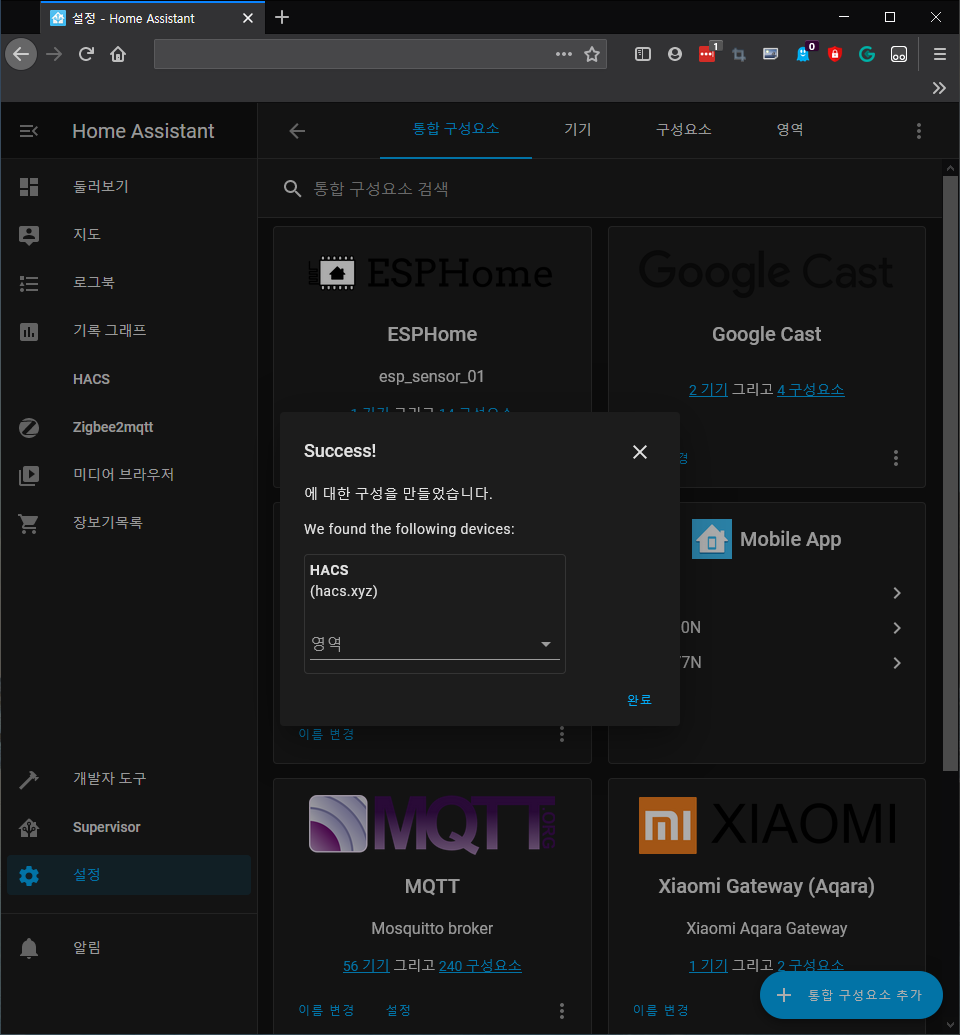Open the Firefox hamburger menu
Screen dimensions: 960x1035
(x=940, y=54)
